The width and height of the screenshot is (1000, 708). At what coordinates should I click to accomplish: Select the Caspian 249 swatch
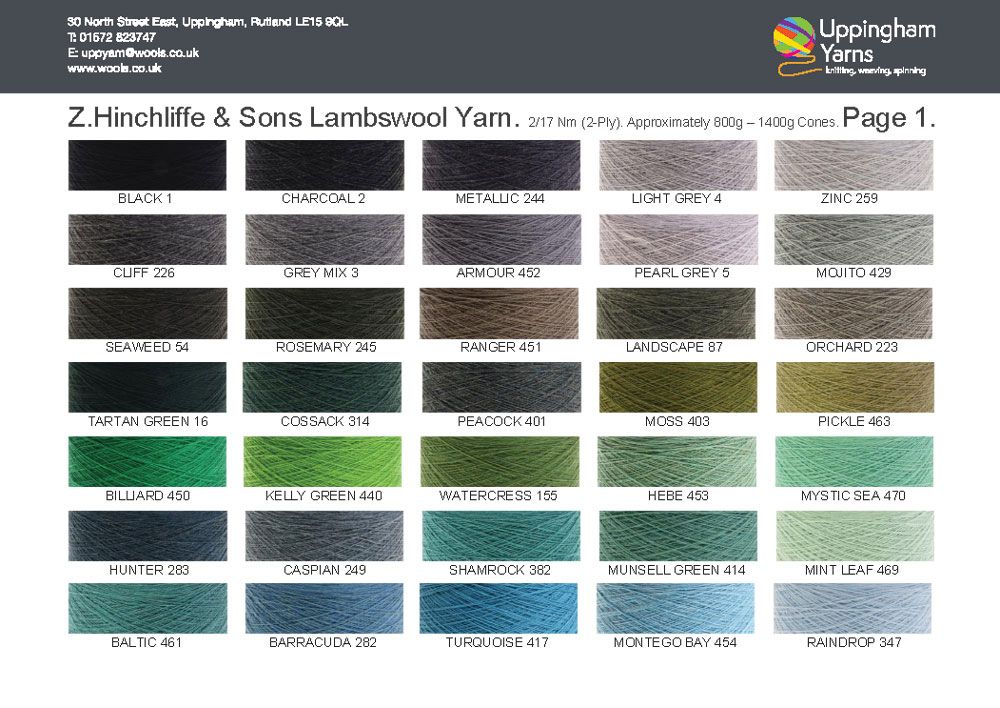(x=325, y=536)
